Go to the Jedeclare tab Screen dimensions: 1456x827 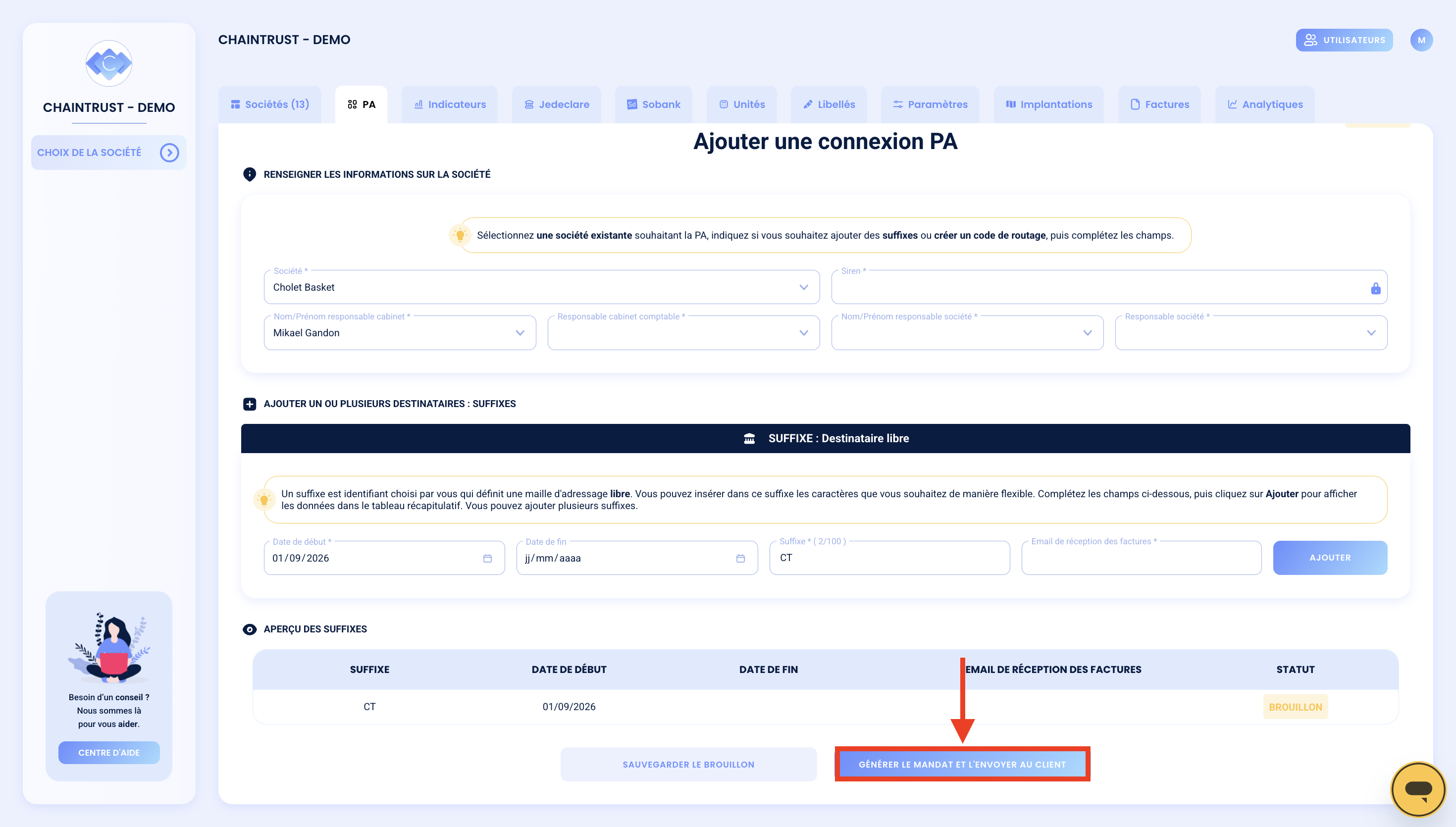tap(557, 104)
